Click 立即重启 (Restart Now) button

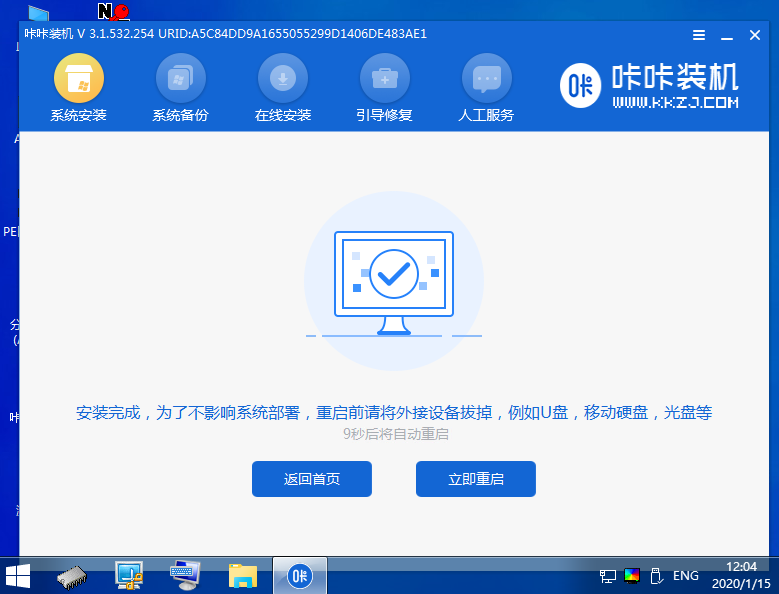tap(476, 479)
